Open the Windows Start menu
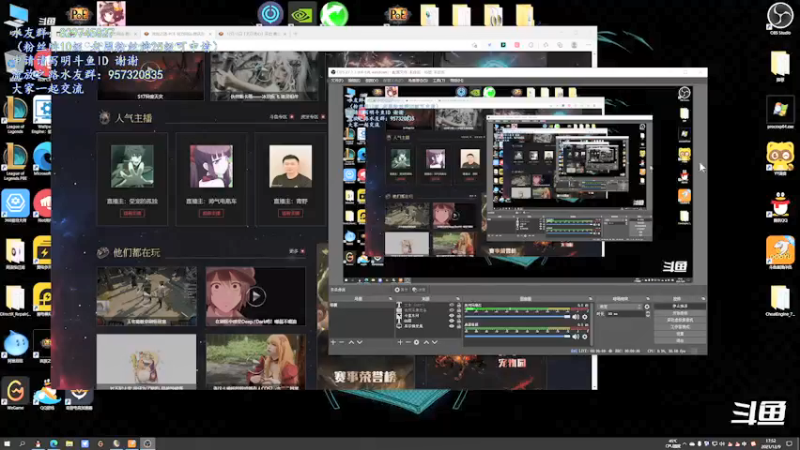 (x=7, y=444)
